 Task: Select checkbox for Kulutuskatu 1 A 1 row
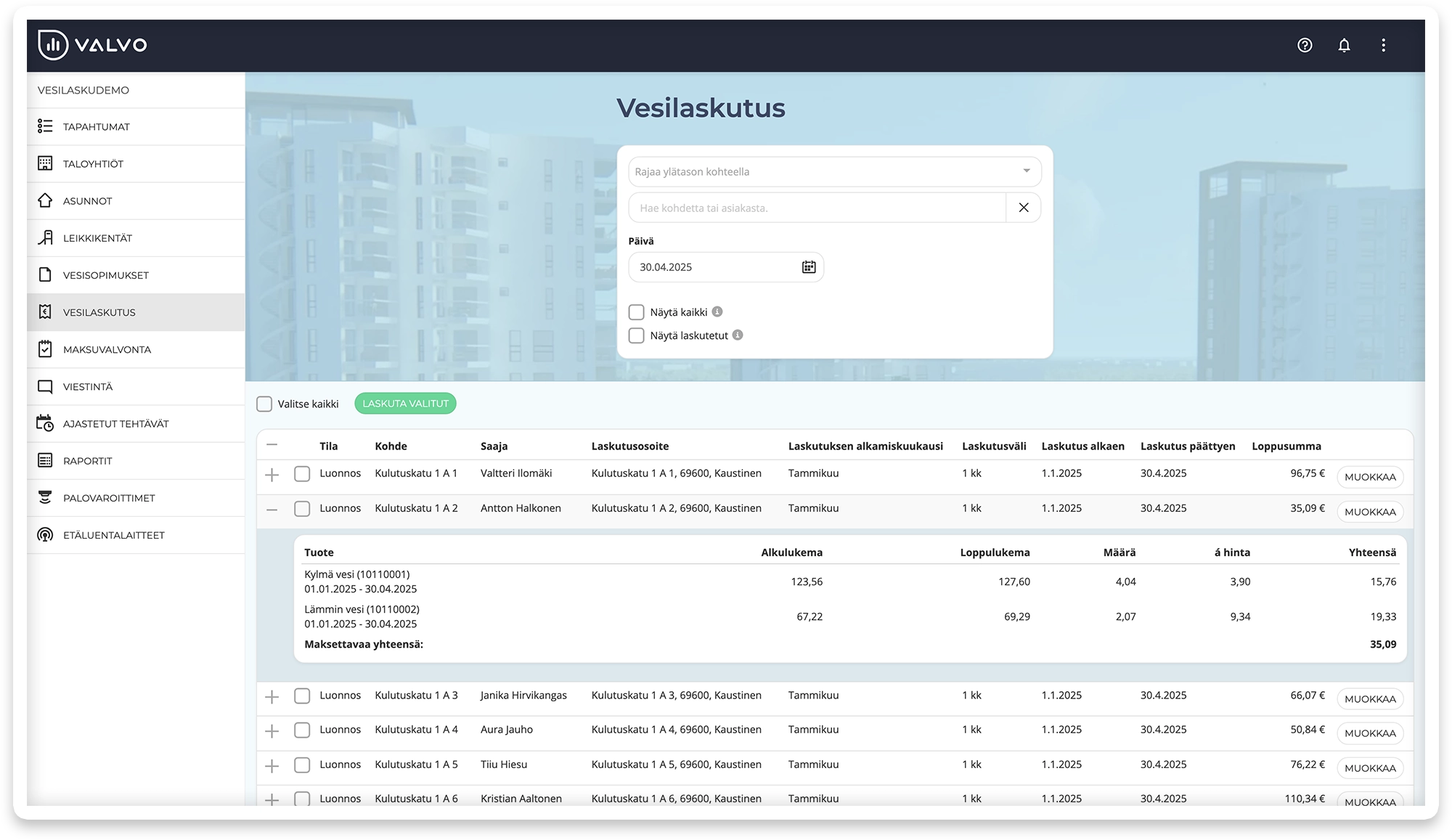click(302, 474)
